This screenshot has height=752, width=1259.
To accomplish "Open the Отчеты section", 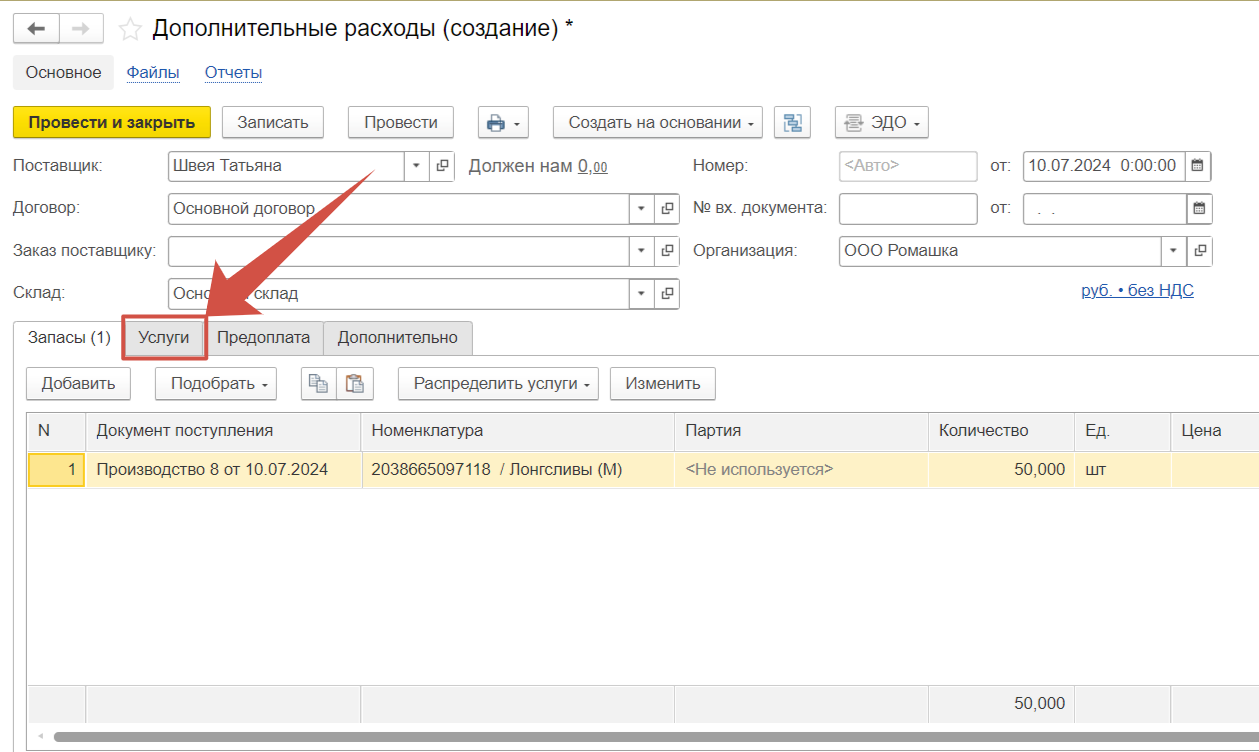I will (x=233, y=72).
